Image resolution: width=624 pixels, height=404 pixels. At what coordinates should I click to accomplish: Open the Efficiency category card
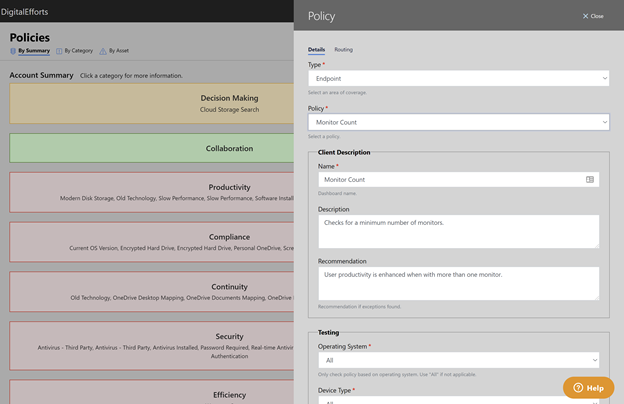[152, 392]
